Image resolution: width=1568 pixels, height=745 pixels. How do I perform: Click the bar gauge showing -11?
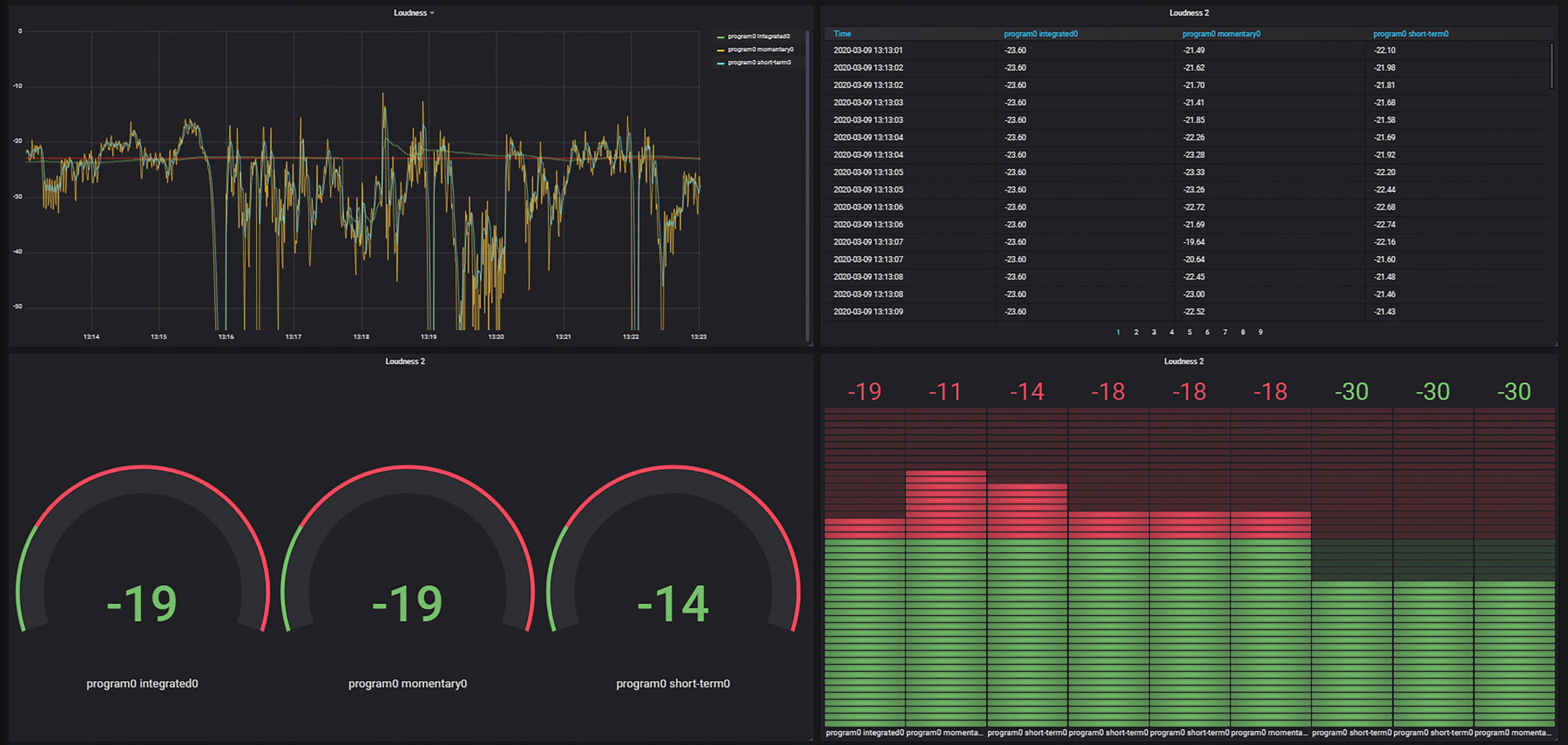coord(946,558)
